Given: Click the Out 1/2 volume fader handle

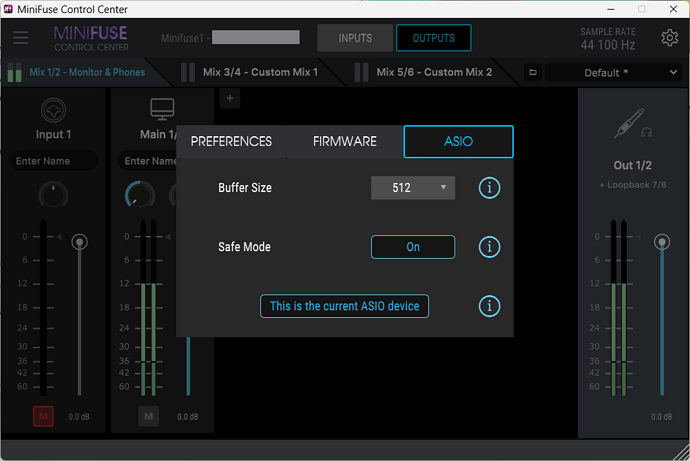Looking at the screenshot, I should point(660,242).
